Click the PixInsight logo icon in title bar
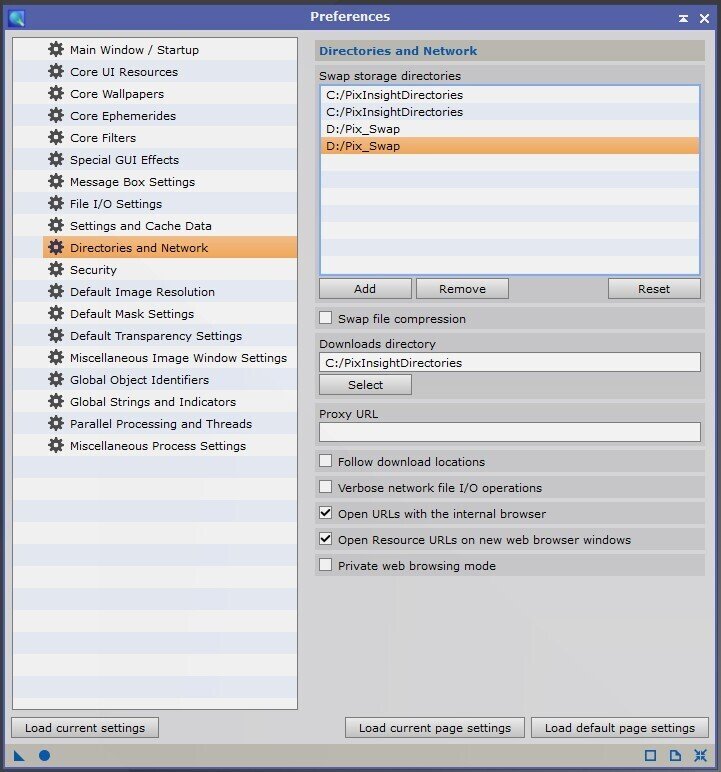 [x=16, y=18]
